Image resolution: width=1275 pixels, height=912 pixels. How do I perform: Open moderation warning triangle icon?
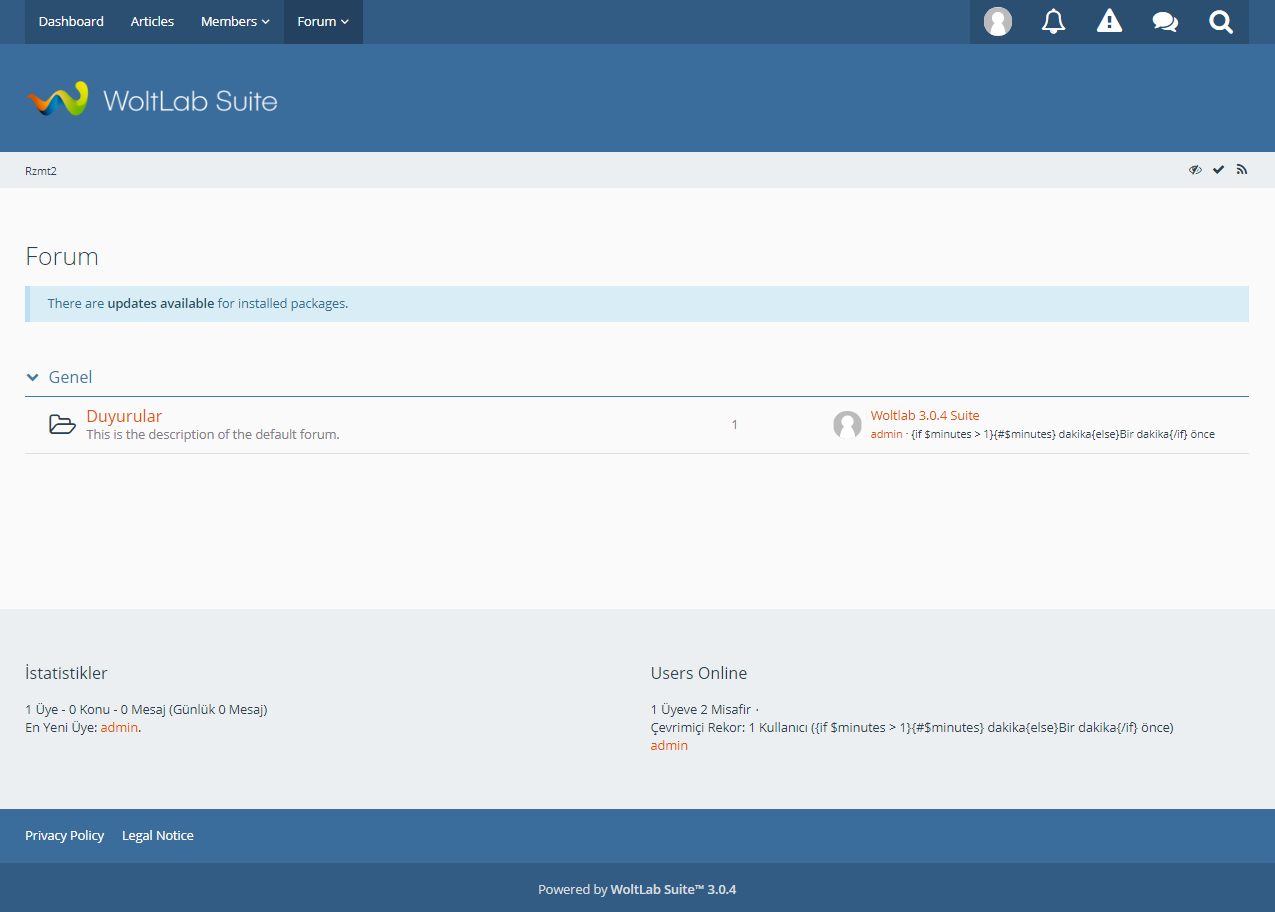pos(1109,22)
